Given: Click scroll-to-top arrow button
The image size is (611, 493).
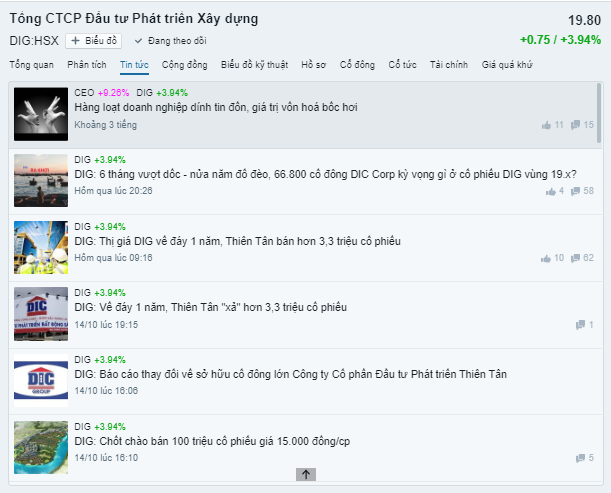Looking at the screenshot, I should pos(306,474).
